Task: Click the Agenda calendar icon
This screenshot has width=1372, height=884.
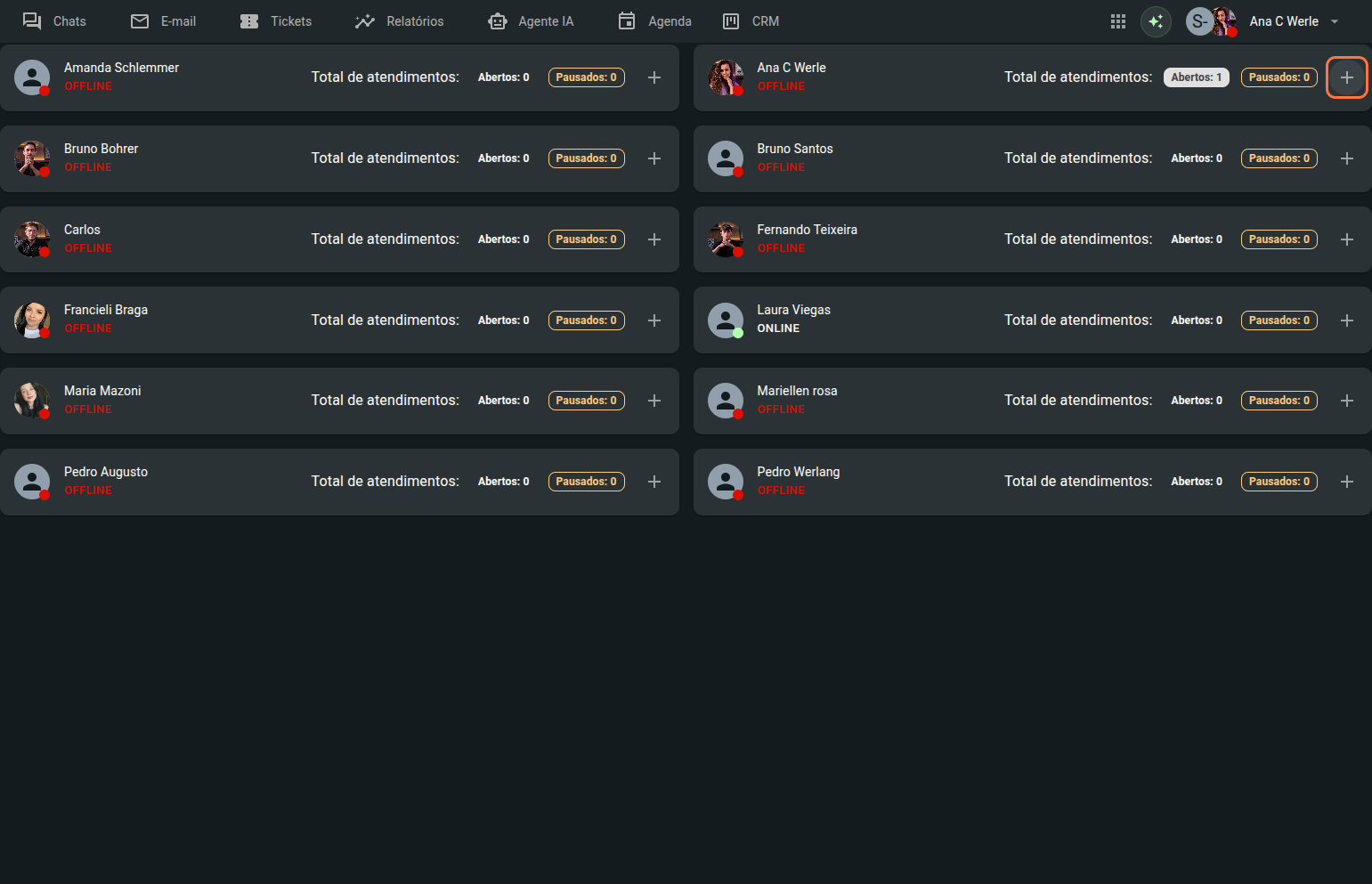Action: 627,21
